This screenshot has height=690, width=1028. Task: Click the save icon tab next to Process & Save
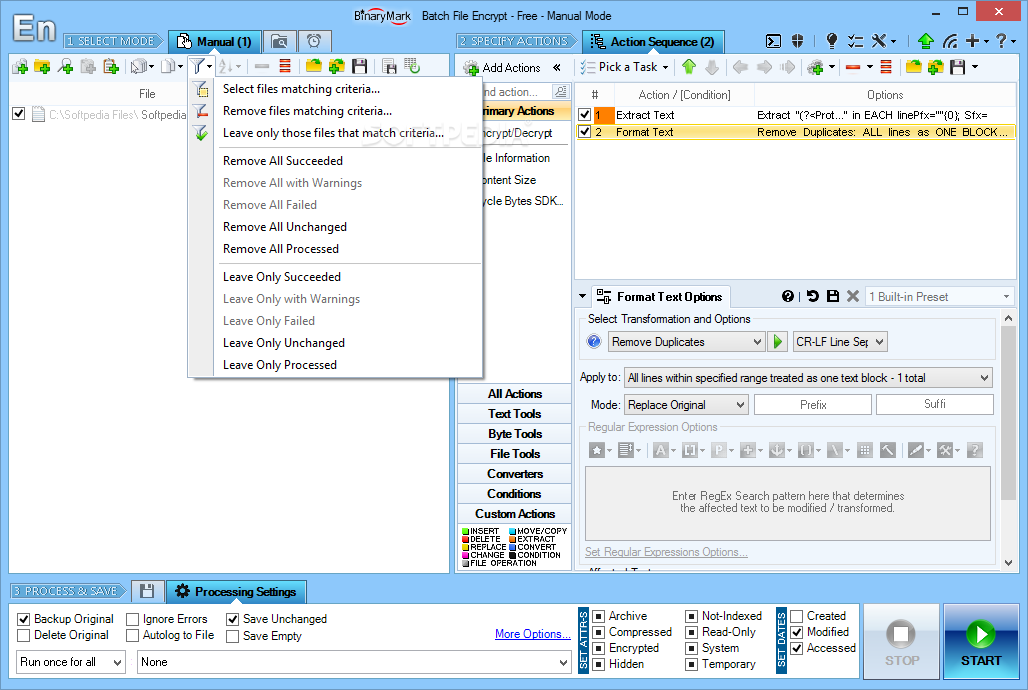(x=147, y=591)
